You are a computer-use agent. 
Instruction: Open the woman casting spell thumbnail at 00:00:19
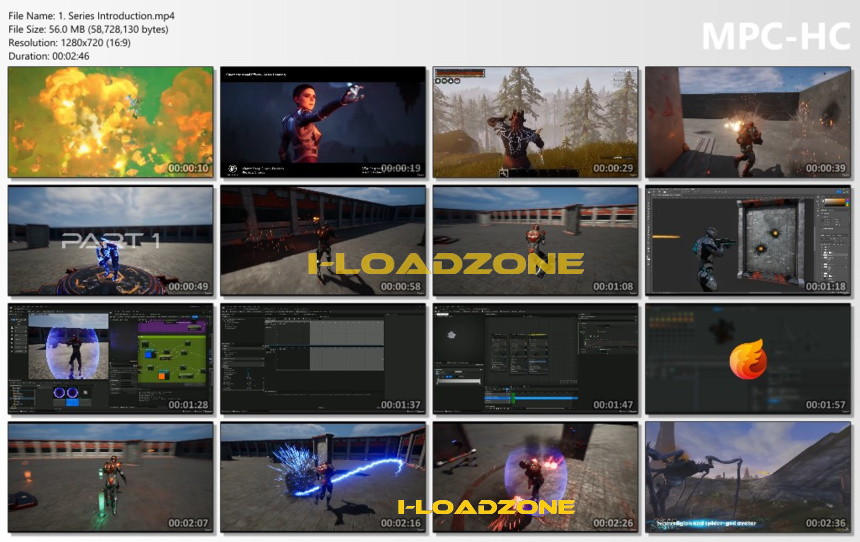(323, 122)
